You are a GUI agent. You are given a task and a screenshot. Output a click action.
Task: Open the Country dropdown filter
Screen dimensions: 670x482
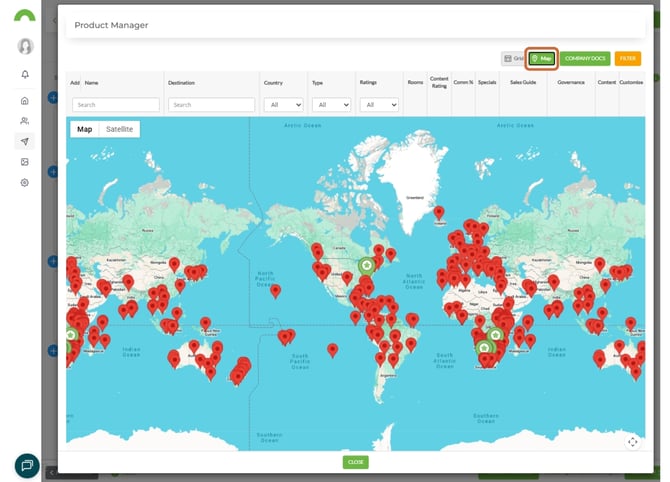click(284, 105)
